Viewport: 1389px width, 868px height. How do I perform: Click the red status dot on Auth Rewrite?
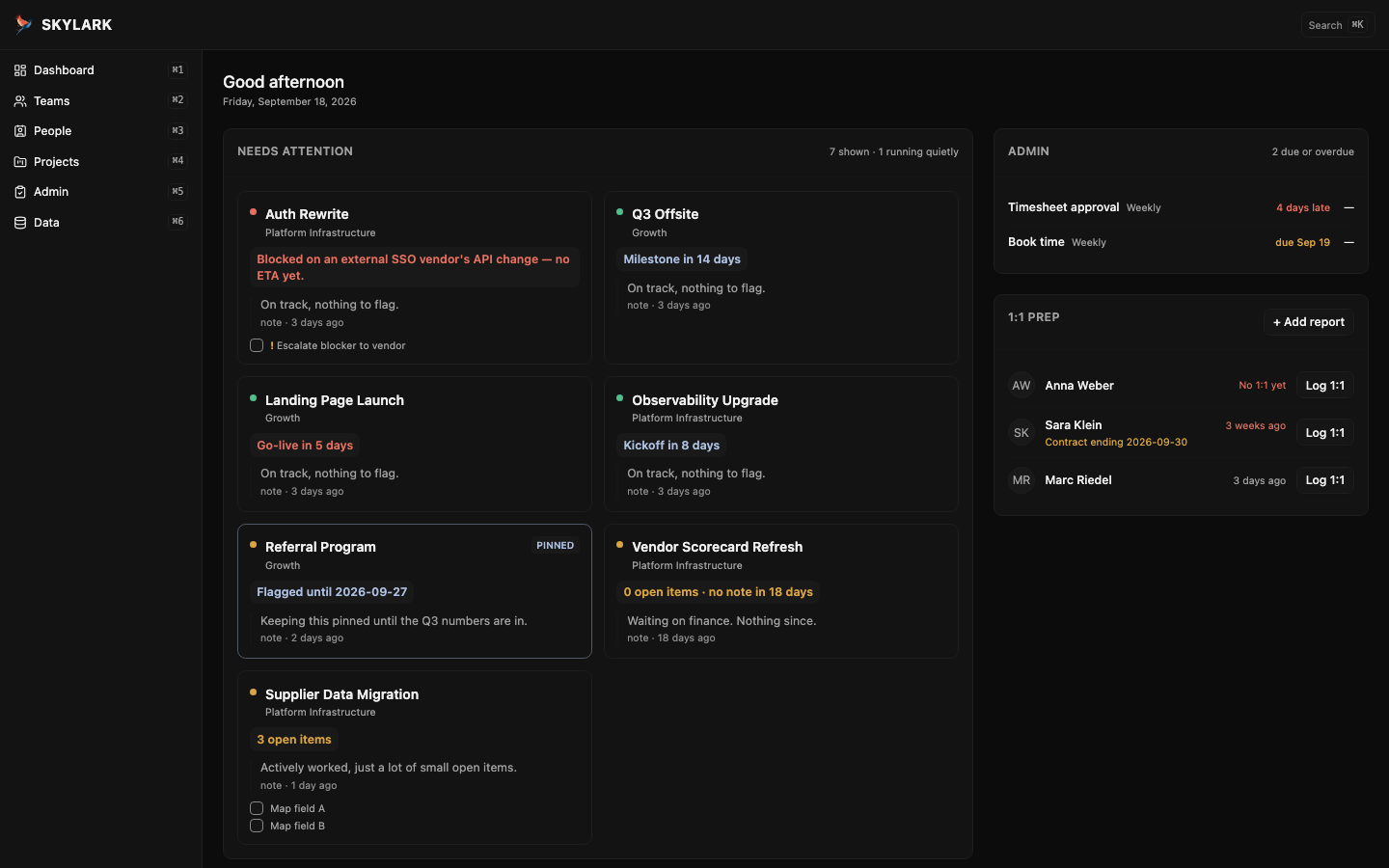(253, 212)
